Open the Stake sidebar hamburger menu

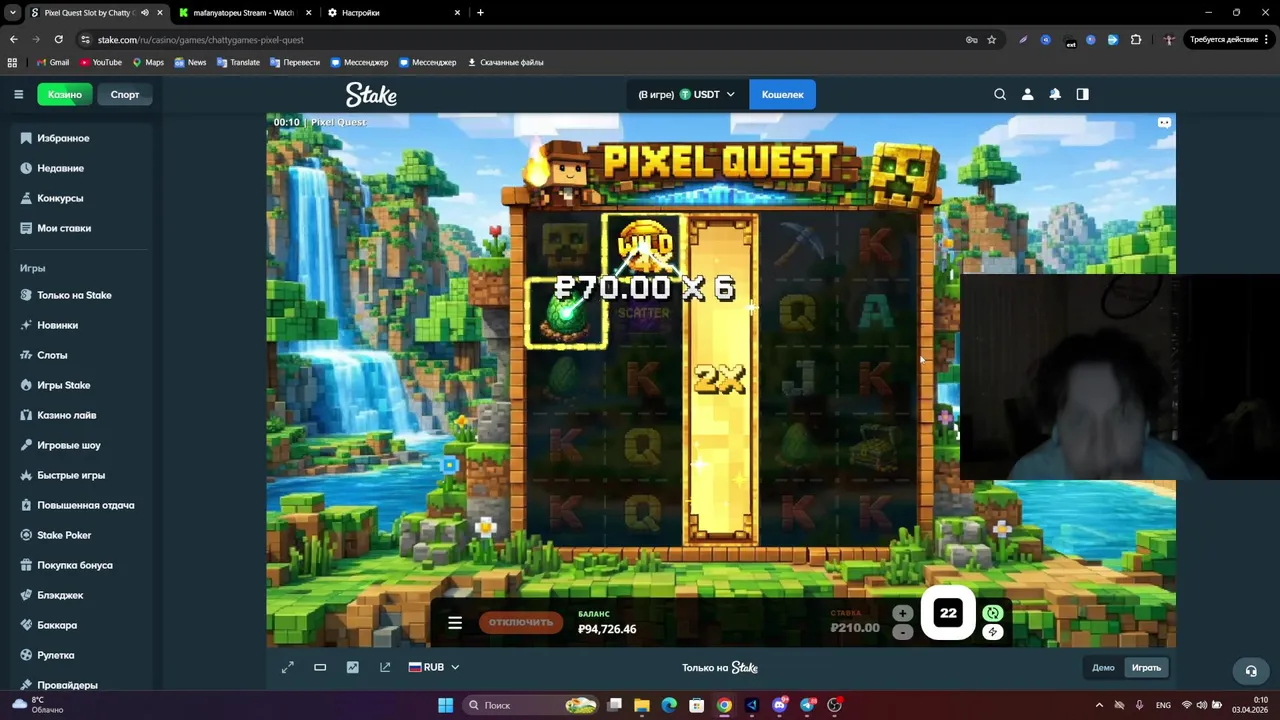18,94
